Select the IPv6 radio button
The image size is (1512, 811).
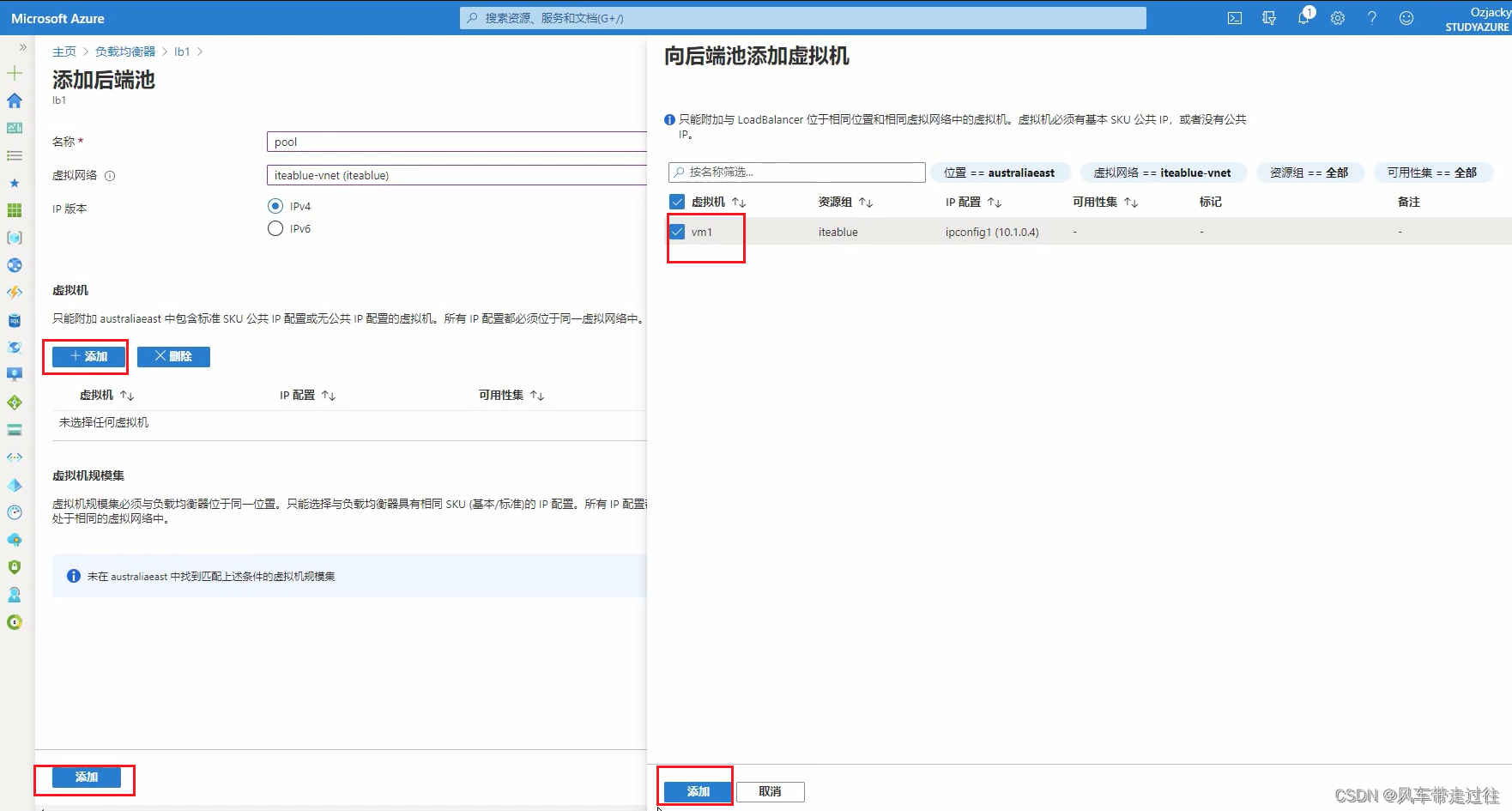[275, 228]
